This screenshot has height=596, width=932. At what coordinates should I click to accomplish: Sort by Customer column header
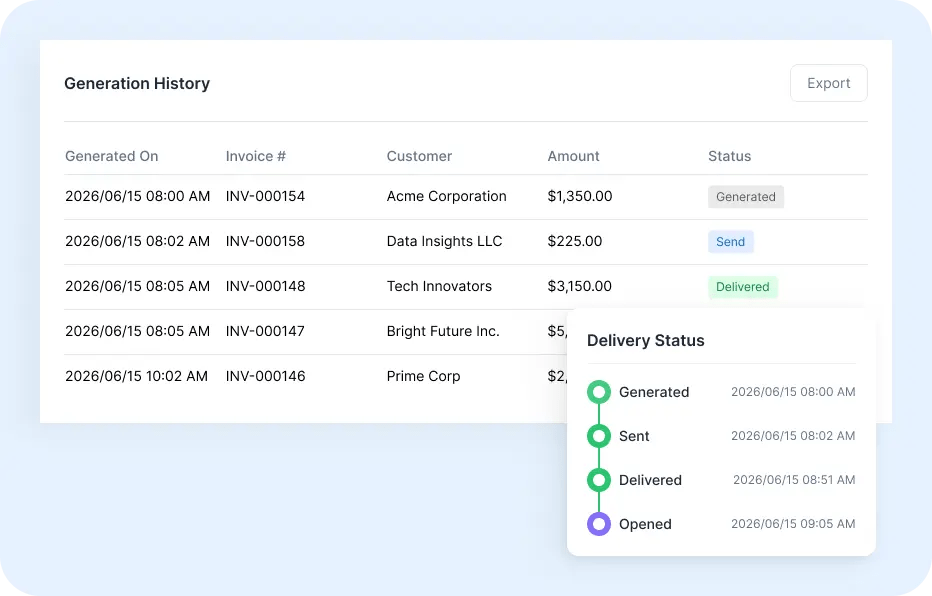click(419, 156)
